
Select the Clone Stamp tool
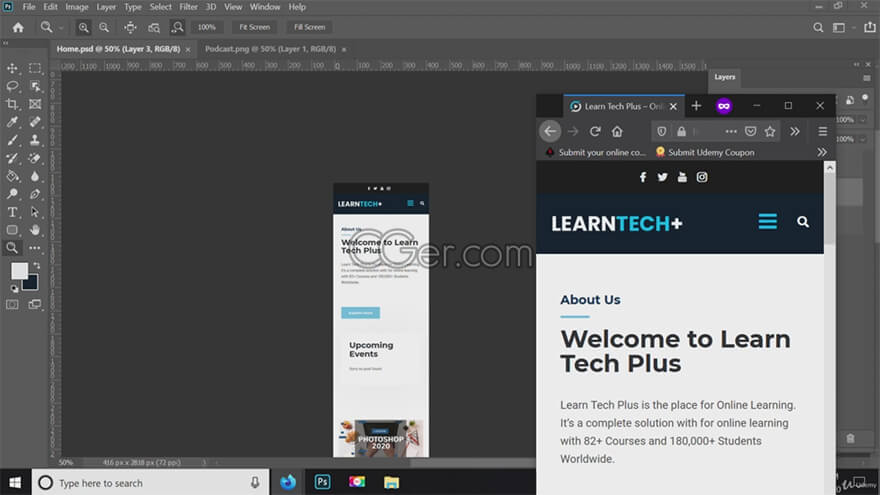(x=35, y=140)
